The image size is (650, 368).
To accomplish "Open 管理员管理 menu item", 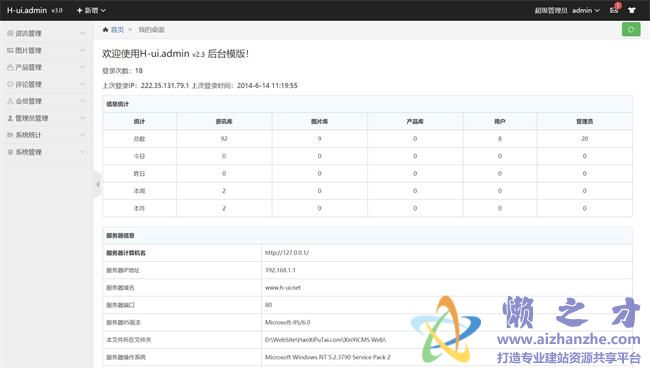I will [46, 118].
